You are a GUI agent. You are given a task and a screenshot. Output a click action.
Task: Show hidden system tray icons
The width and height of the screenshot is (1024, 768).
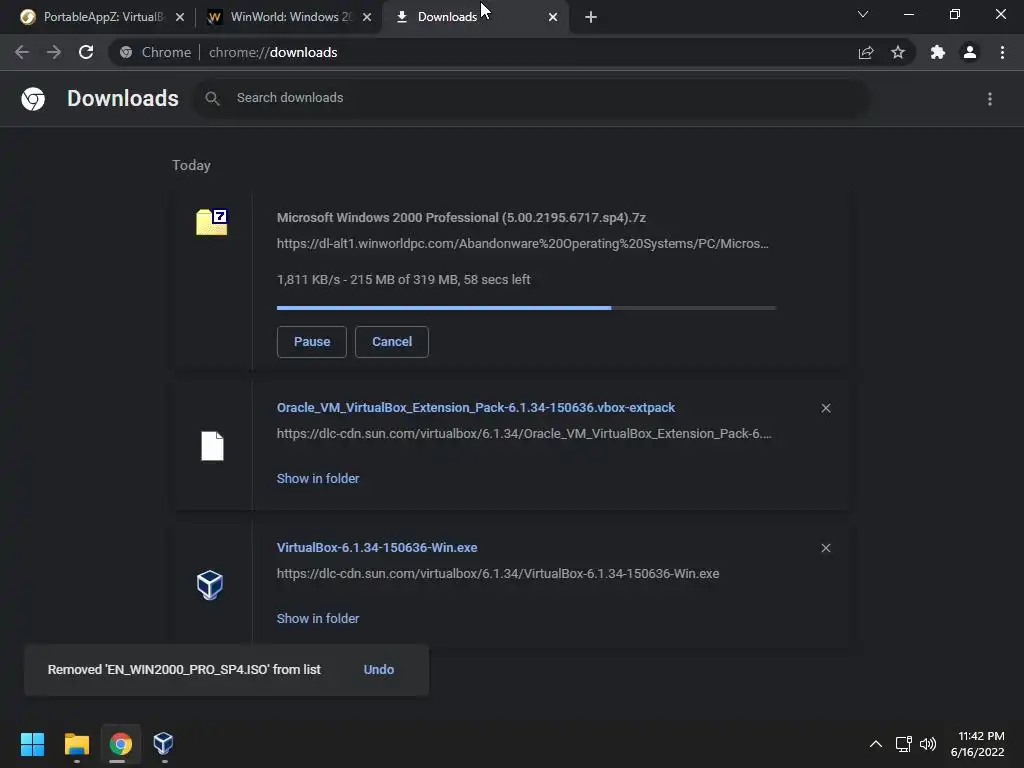pos(876,744)
